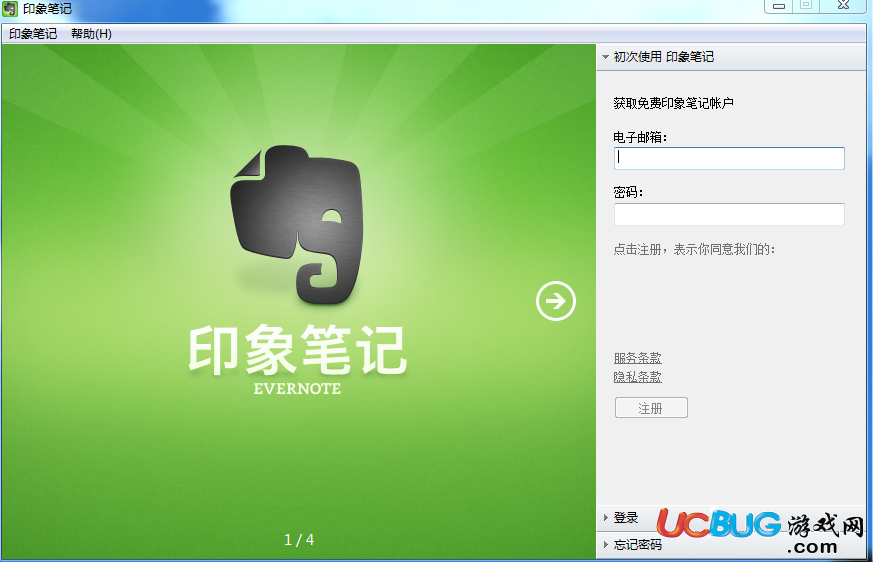Image resolution: width=873 pixels, height=562 pixels.
Task: Open the 印象笔记 menu
Action: click(33, 34)
